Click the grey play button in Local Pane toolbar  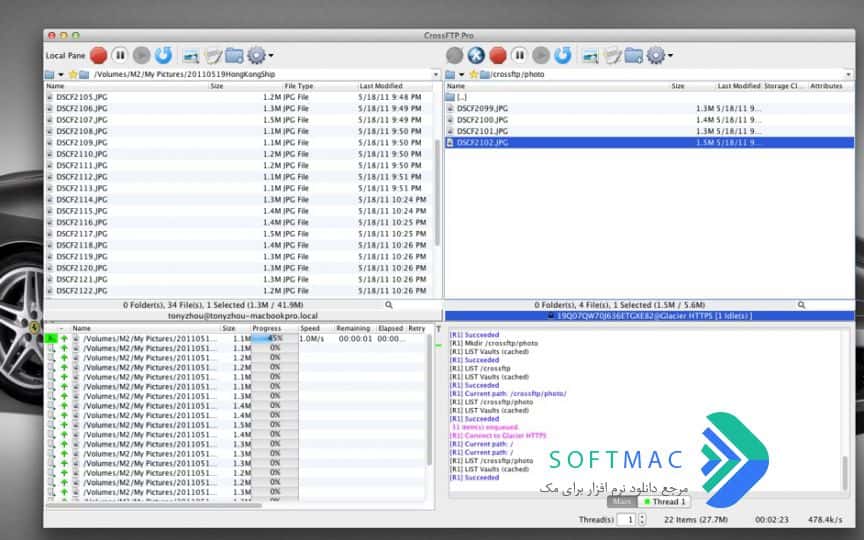click(x=142, y=55)
